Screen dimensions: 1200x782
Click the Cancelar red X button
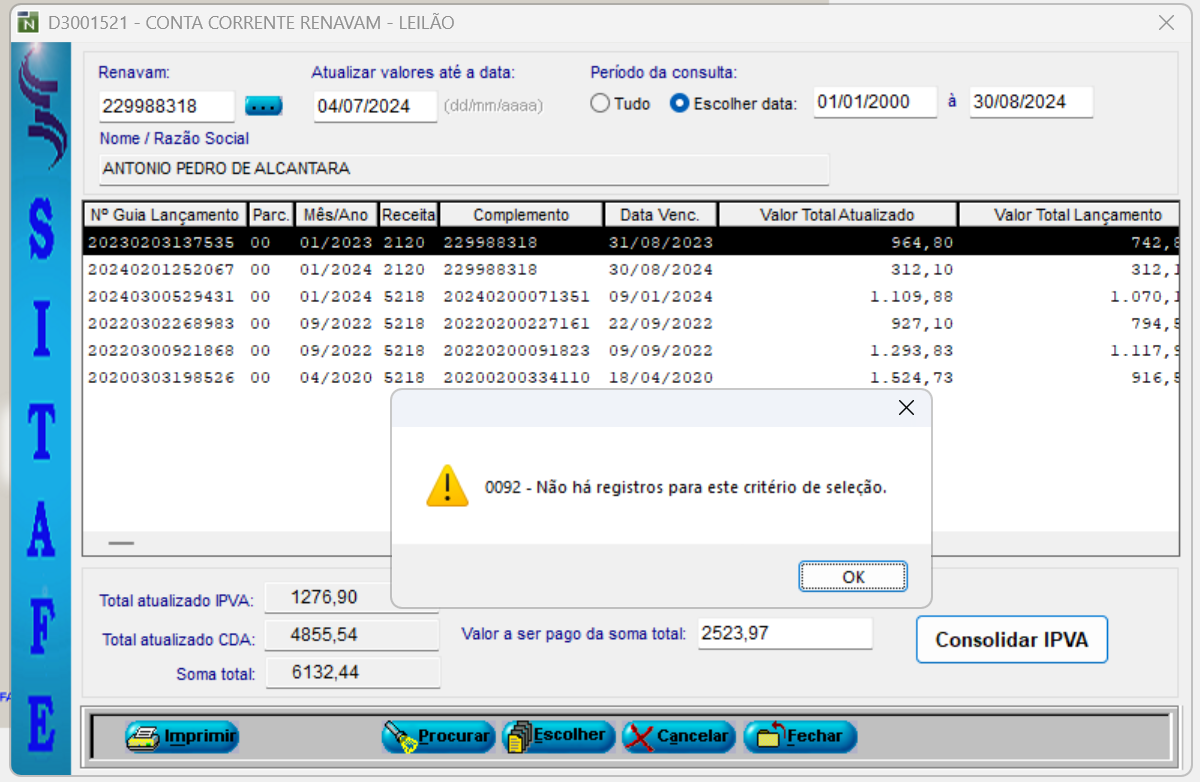click(678, 737)
